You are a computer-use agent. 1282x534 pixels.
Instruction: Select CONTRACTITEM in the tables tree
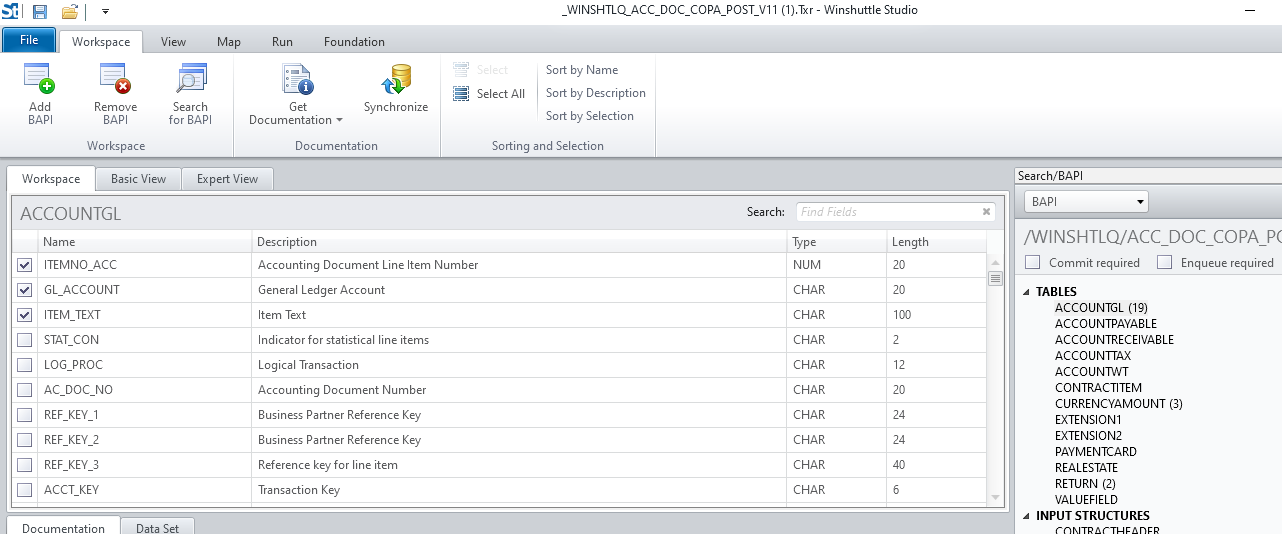coord(1098,388)
